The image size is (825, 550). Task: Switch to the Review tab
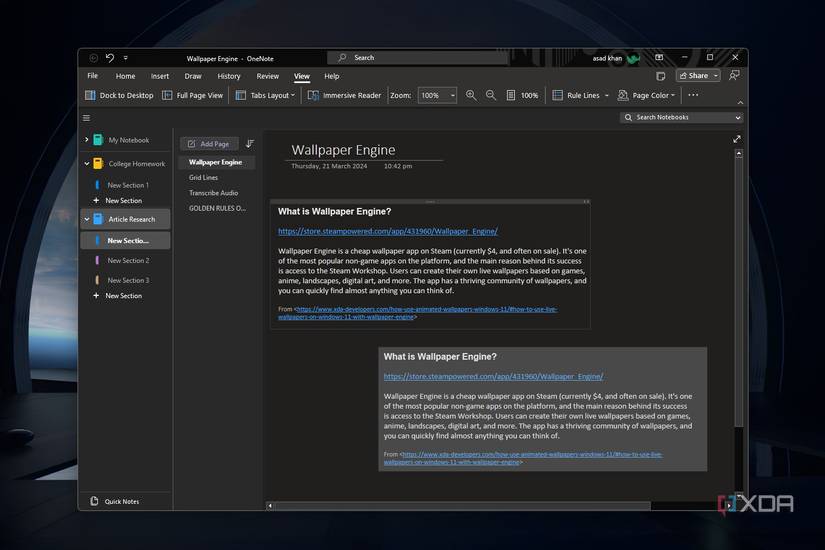tap(267, 76)
